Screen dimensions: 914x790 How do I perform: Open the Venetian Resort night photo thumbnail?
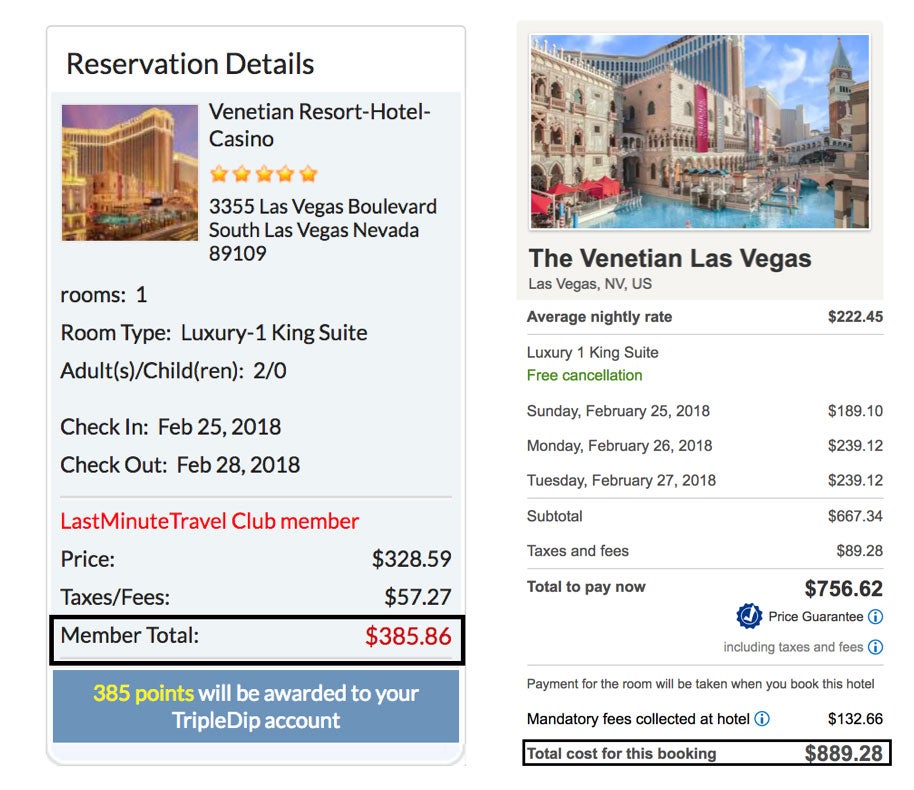130,173
